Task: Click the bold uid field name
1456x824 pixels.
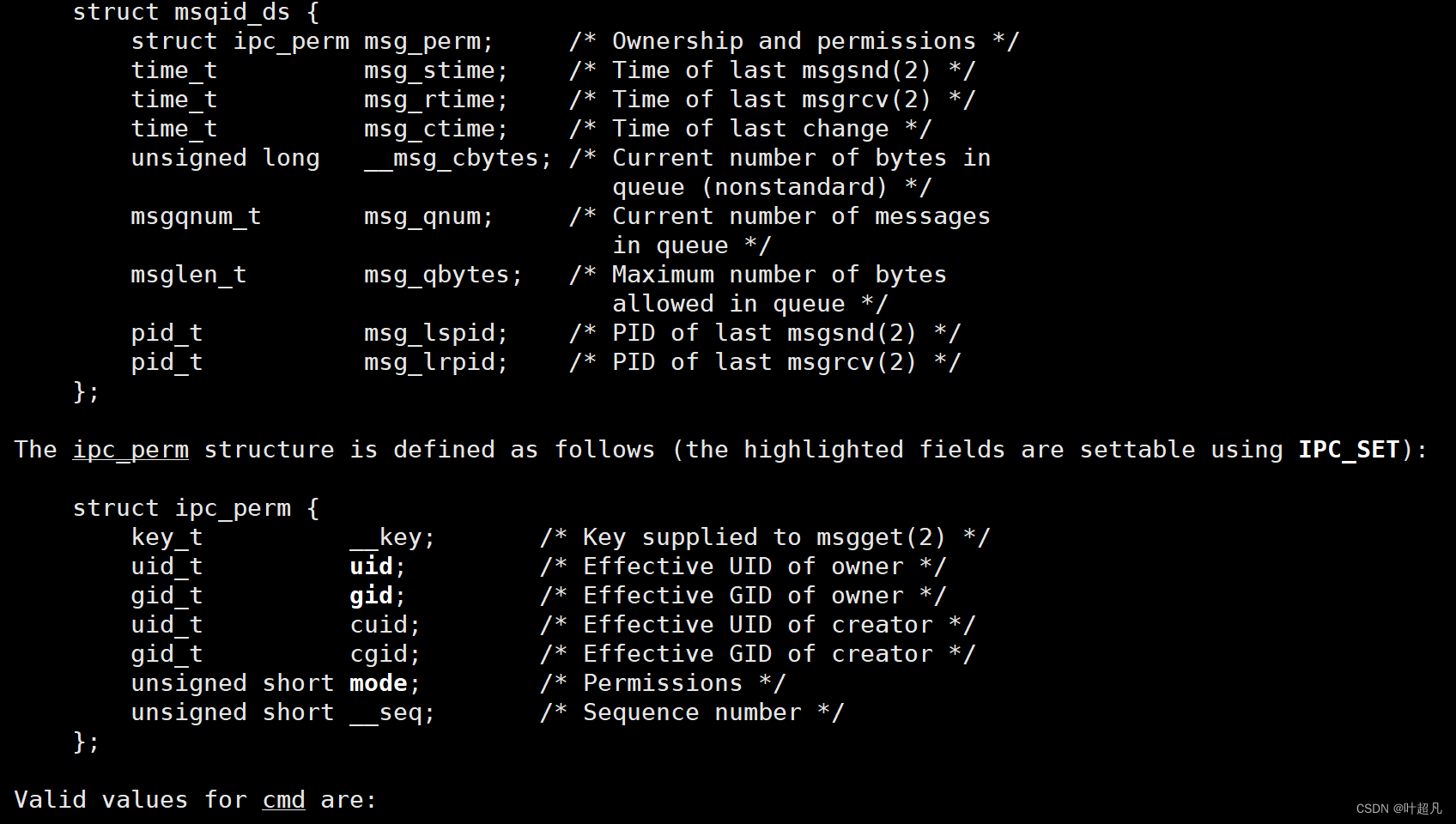Action: 371,566
